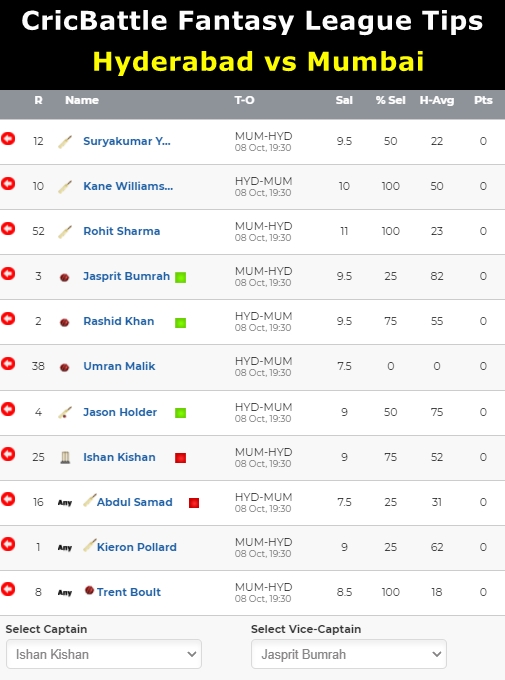This screenshot has width=505, height=680.
Task: Click all-rounder icon beside Jason Holder
Action: tap(65, 412)
